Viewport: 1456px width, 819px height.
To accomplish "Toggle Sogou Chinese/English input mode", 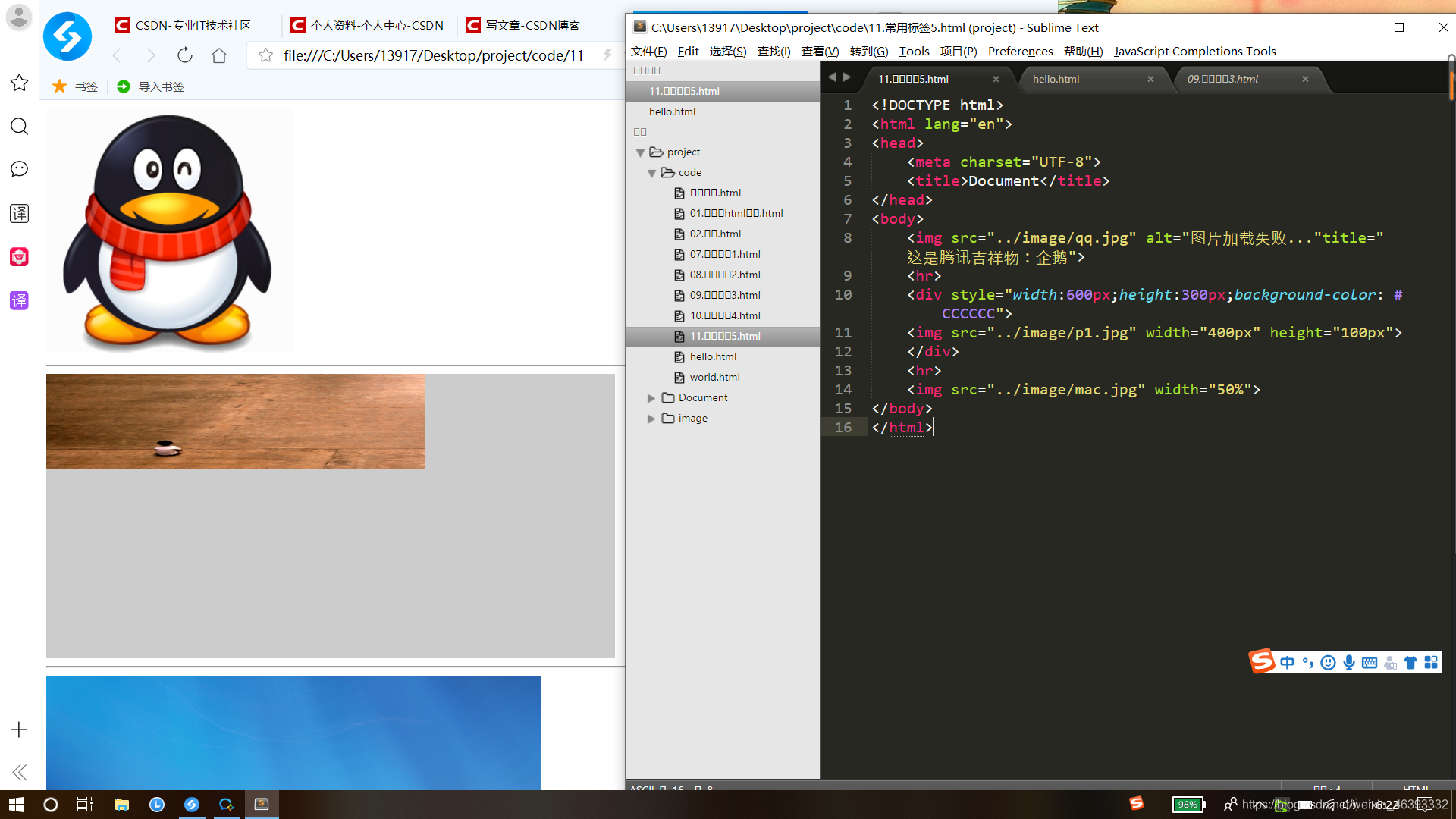I will click(x=1287, y=663).
